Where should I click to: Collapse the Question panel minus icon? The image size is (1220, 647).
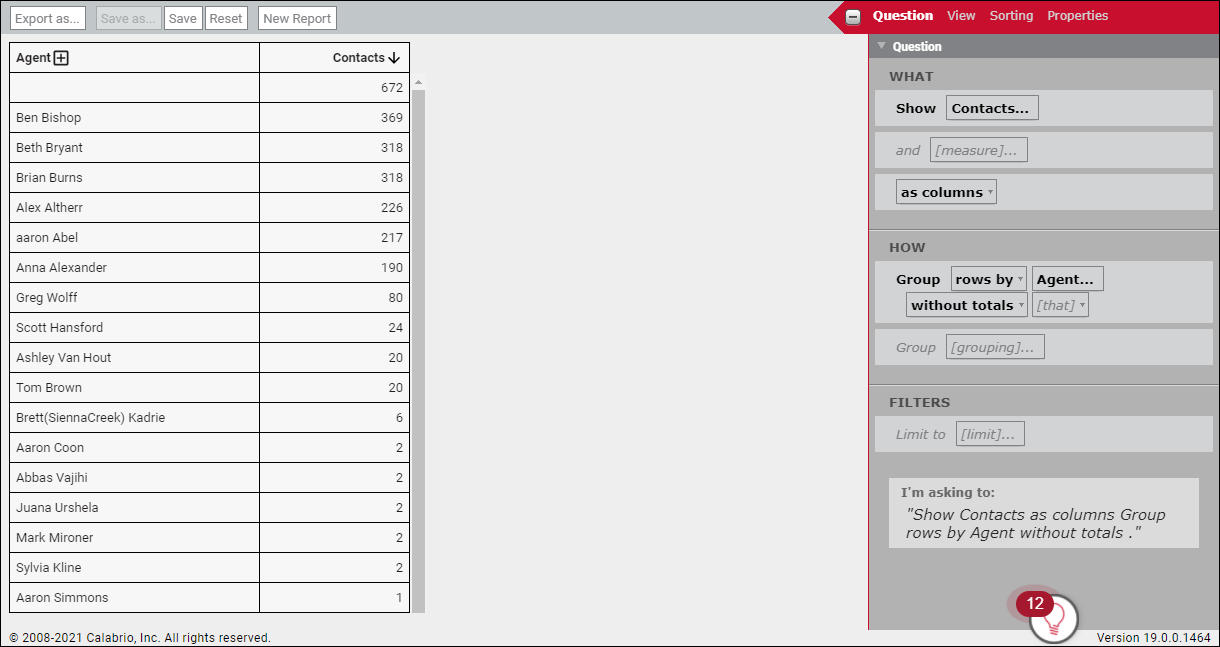[853, 17]
